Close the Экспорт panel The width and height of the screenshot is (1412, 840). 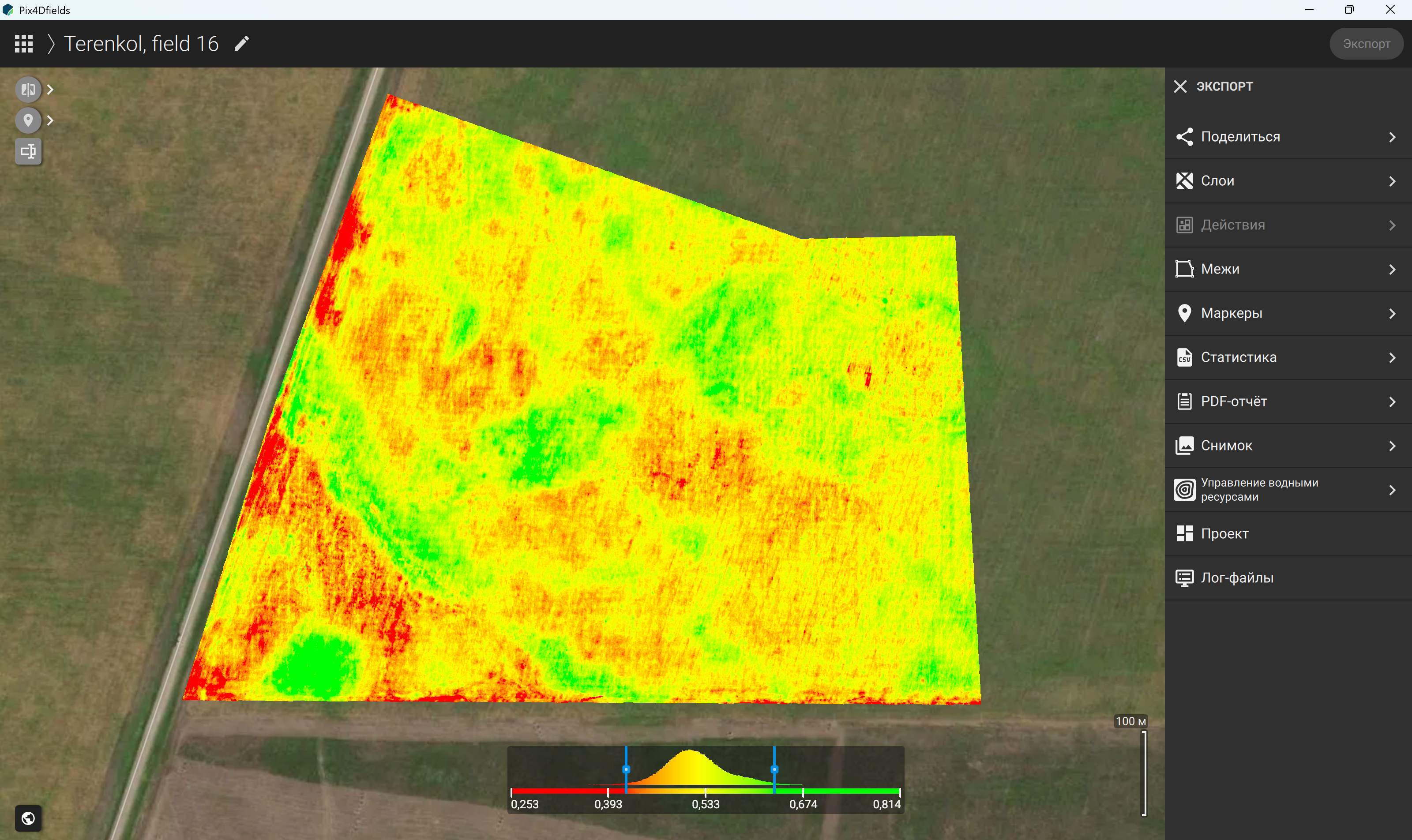pos(1180,86)
